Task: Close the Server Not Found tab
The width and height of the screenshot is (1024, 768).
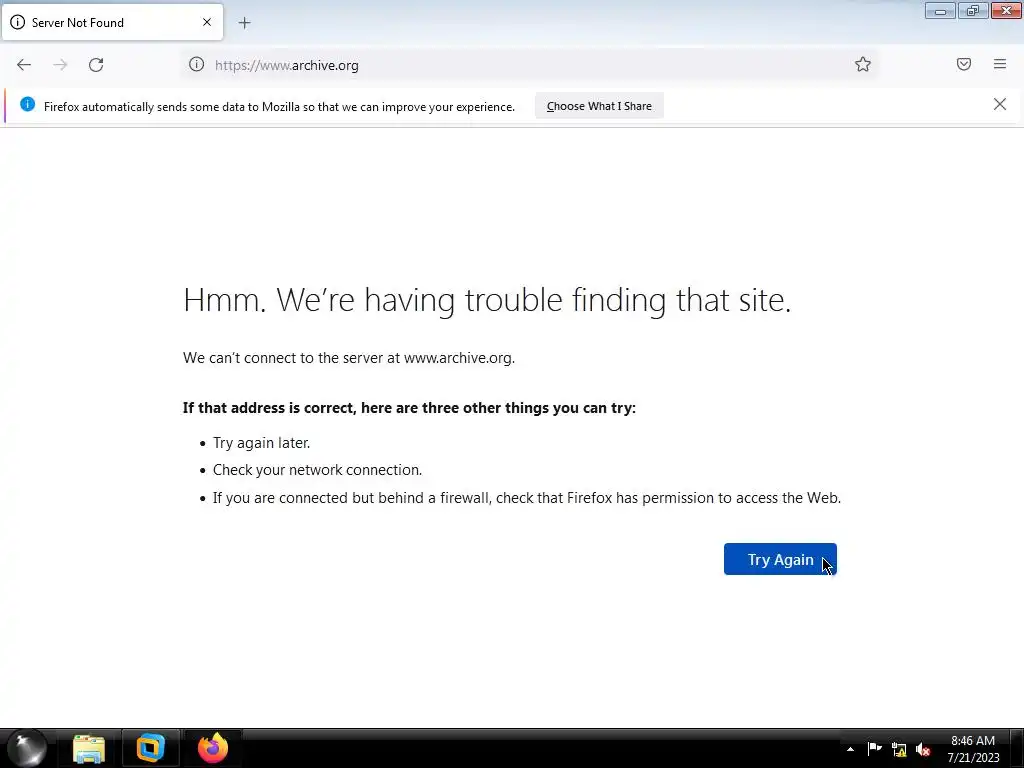Action: (x=207, y=22)
